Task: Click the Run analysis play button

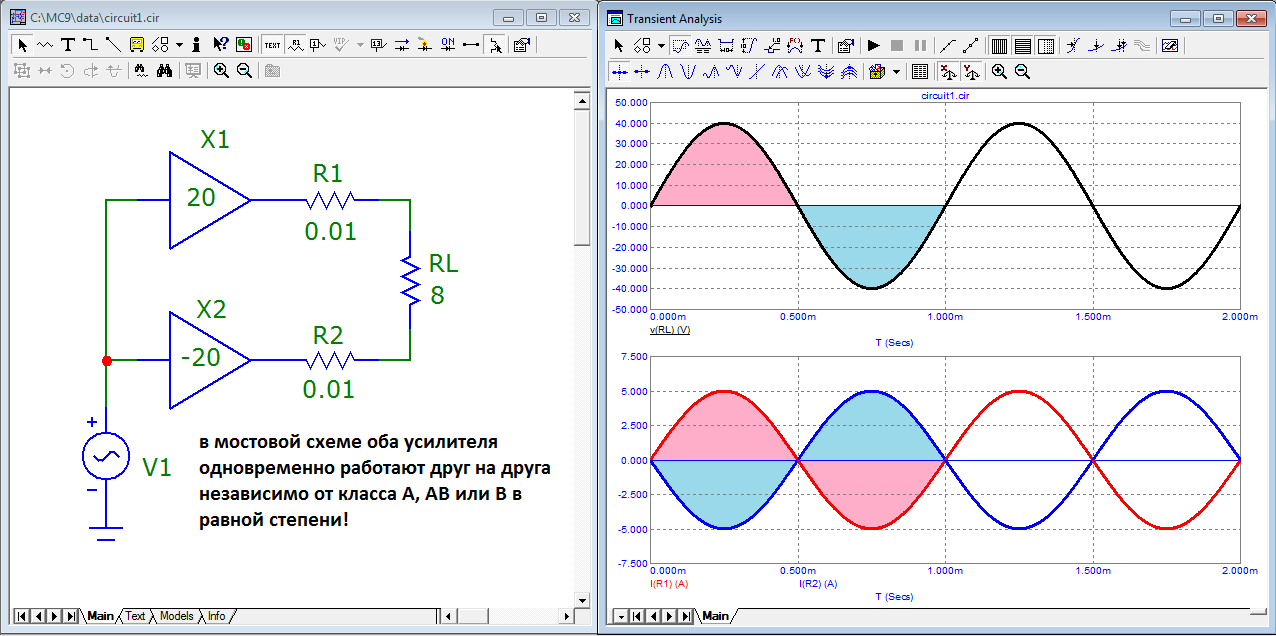Action: [x=873, y=45]
